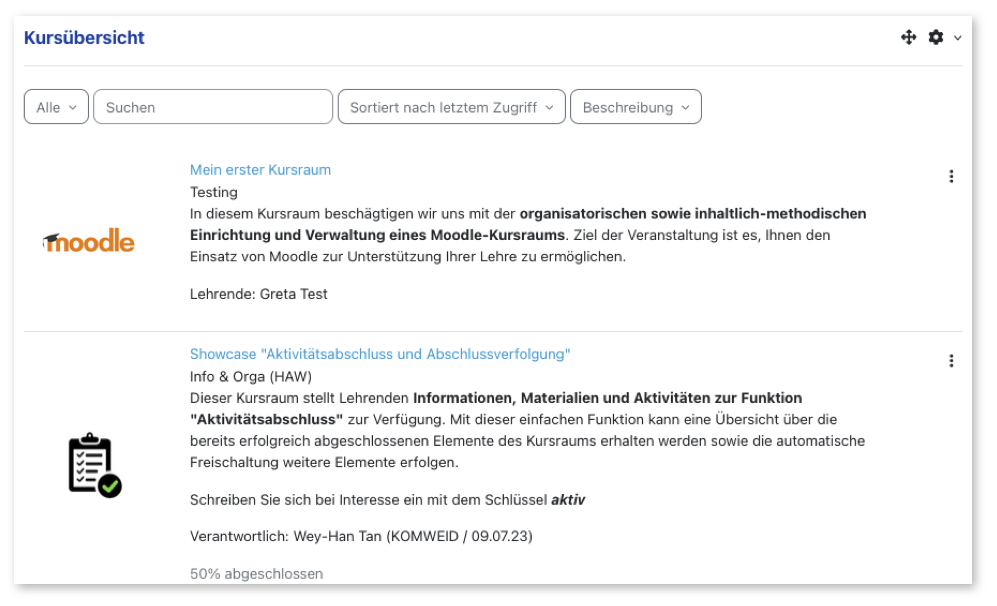Click the Moodle logo course image
The image size is (997, 606).
[x=88, y=241]
